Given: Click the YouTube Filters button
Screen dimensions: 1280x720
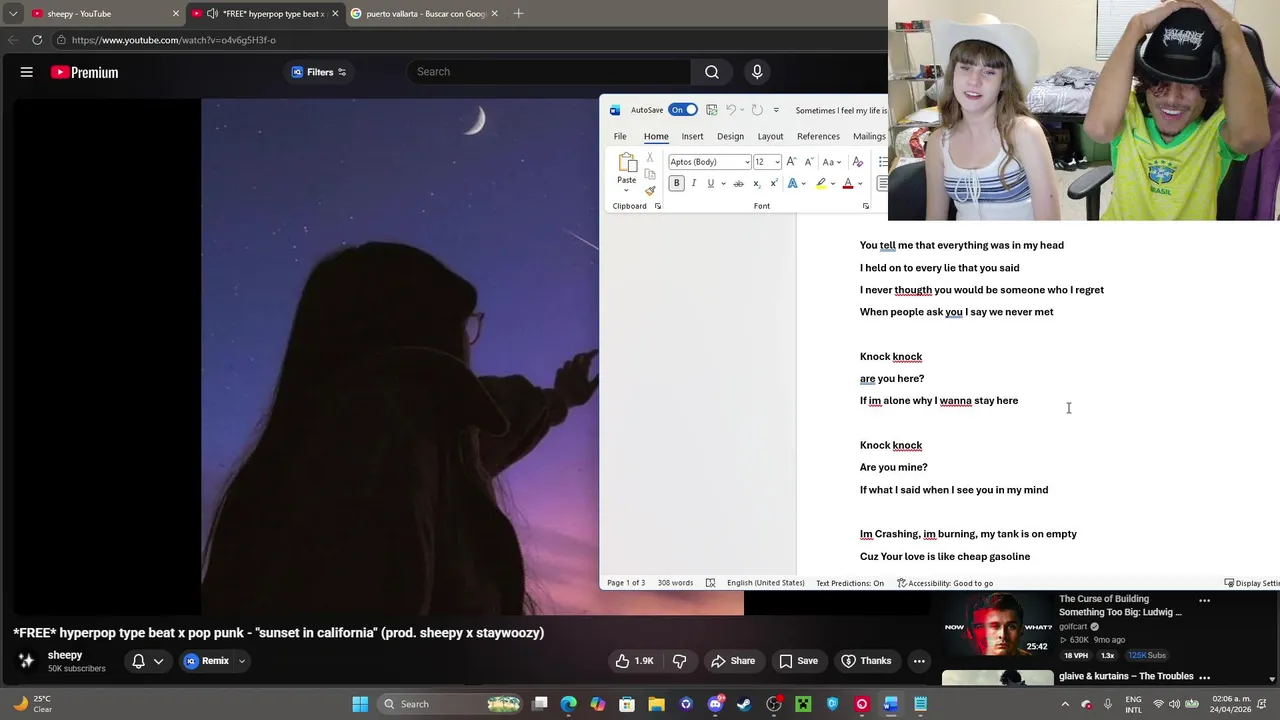Looking at the screenshot, I should [x=319, y=72].
